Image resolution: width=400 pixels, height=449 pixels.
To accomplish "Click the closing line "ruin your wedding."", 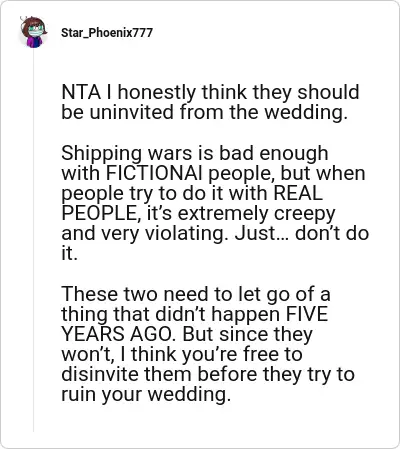I will pos(146,394).
